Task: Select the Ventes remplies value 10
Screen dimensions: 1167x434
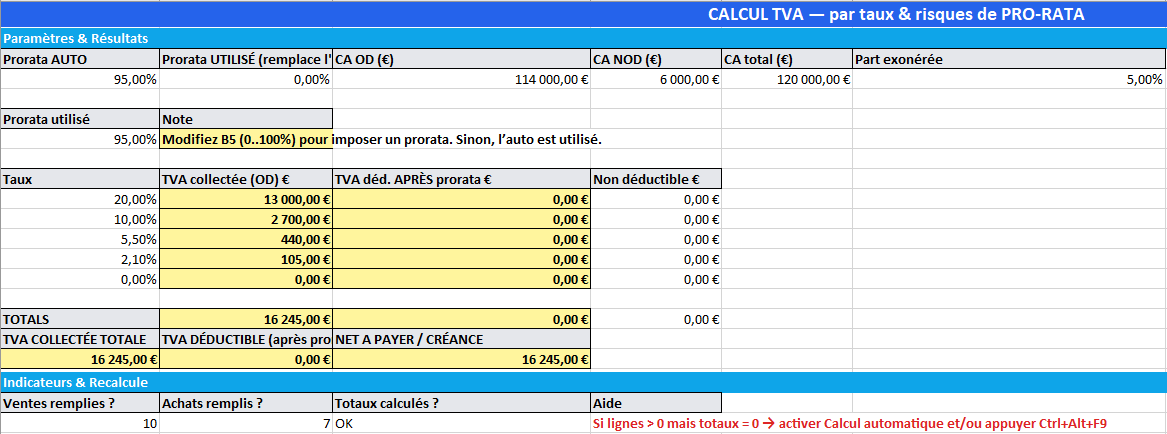Action: [80, 424]
